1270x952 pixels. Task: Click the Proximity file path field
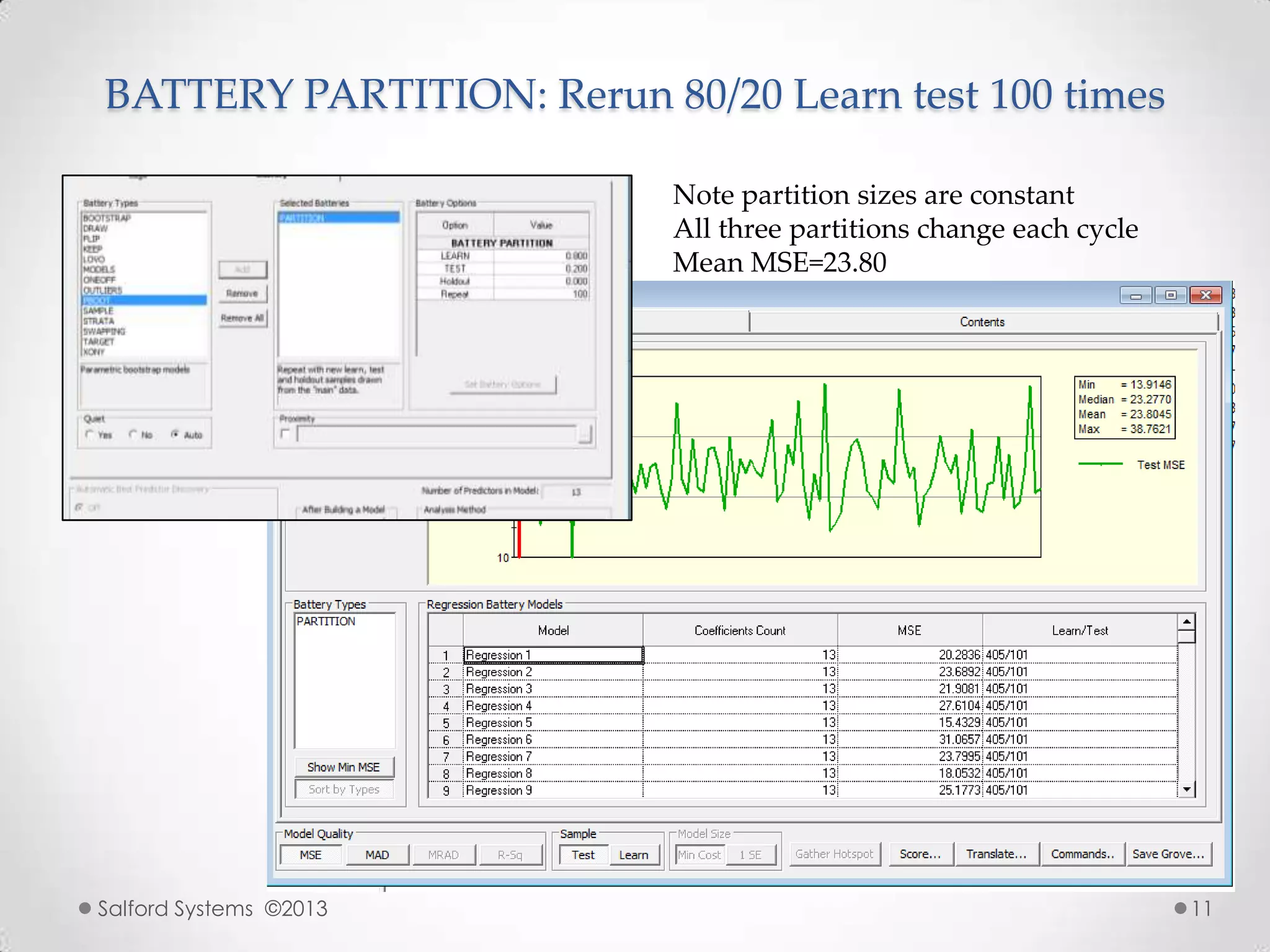coord(437,434)
